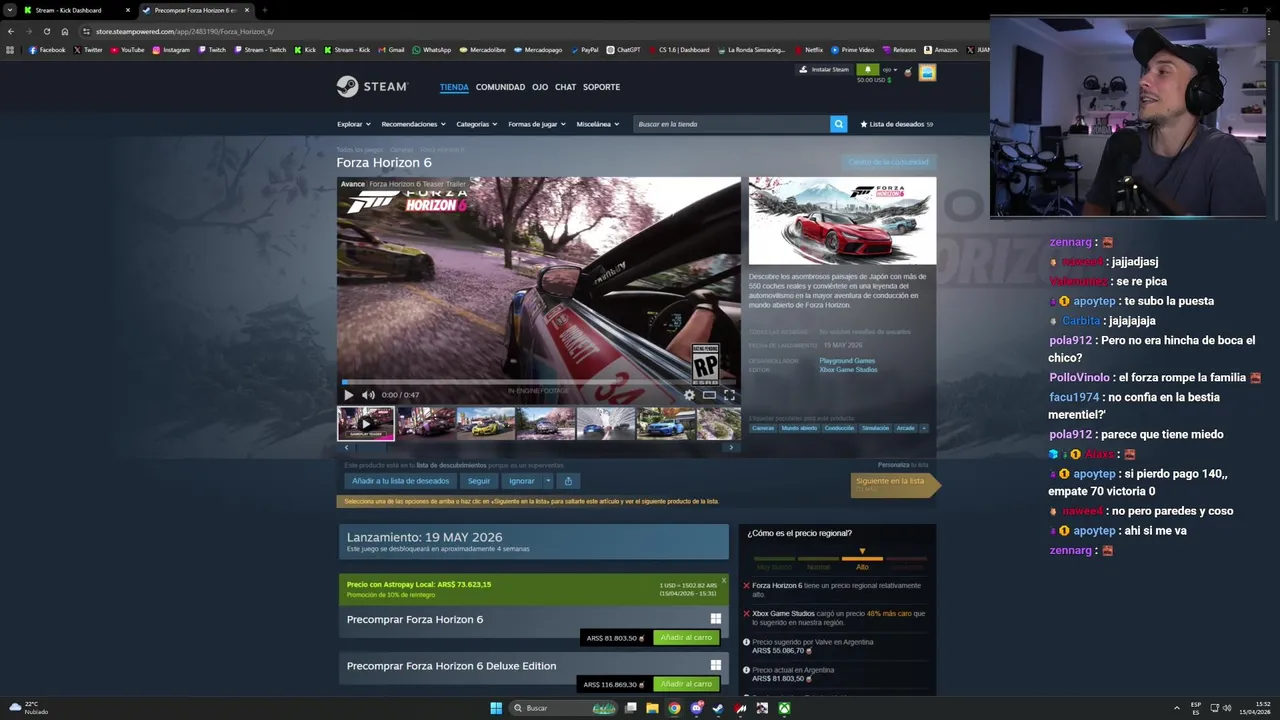The image size is (1280, 720).
Task: Add Forza Horizon 6 standard preorder to cart
Action: 686,638
